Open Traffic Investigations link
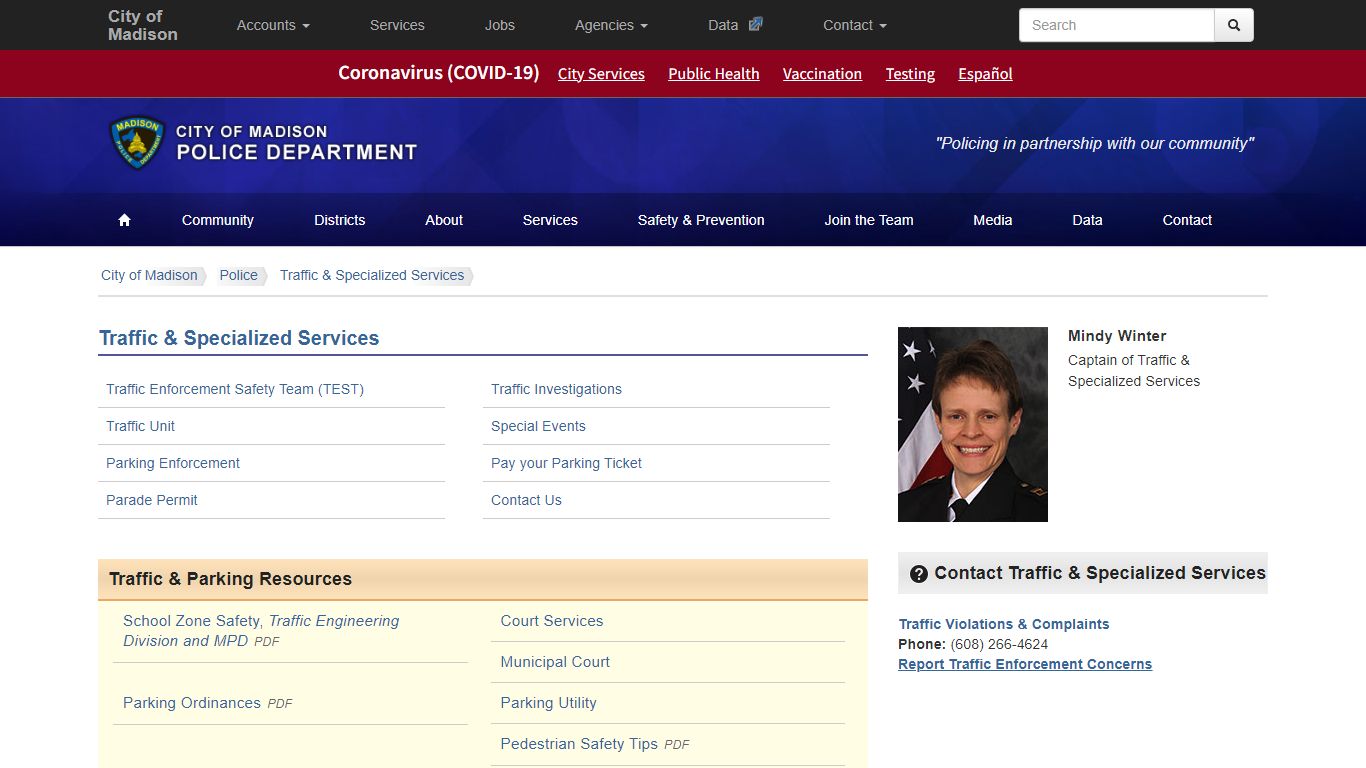1366x768 pixels. click(x=556, y=389)
